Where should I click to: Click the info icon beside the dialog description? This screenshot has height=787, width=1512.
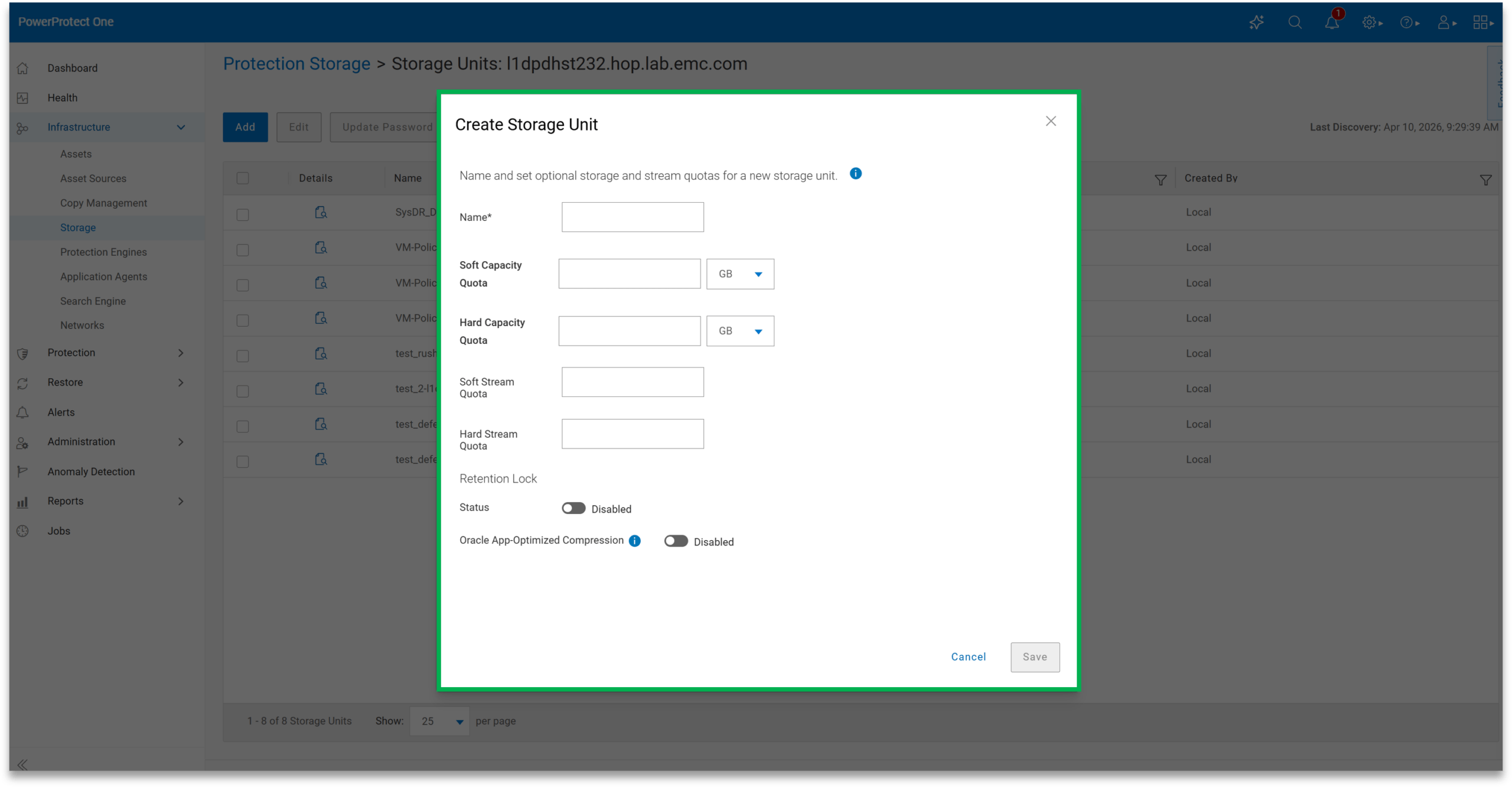(x=855, y=174)
